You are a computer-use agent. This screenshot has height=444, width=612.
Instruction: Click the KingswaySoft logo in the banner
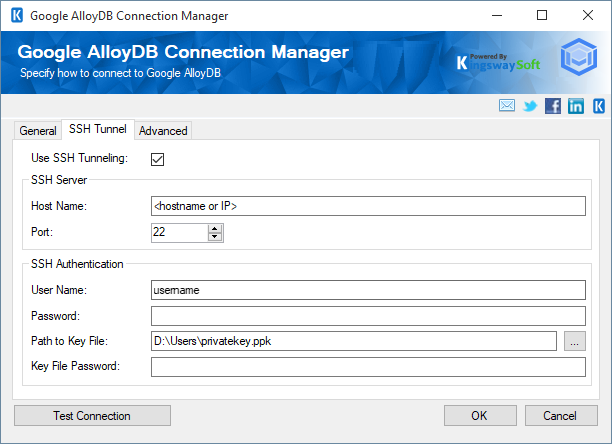click(x=498, y=63)
